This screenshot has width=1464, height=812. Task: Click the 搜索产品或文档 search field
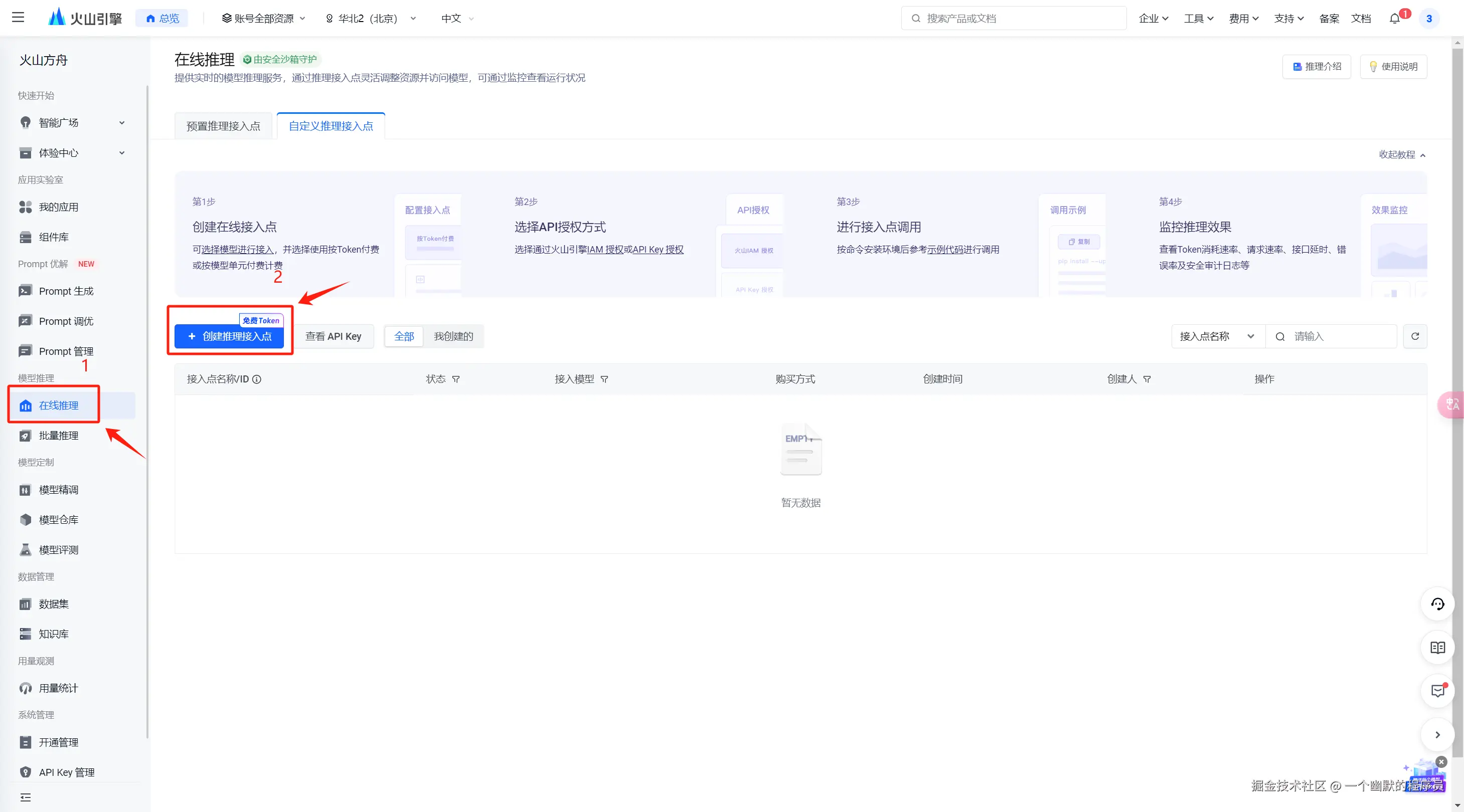[x=1013, y=18]
